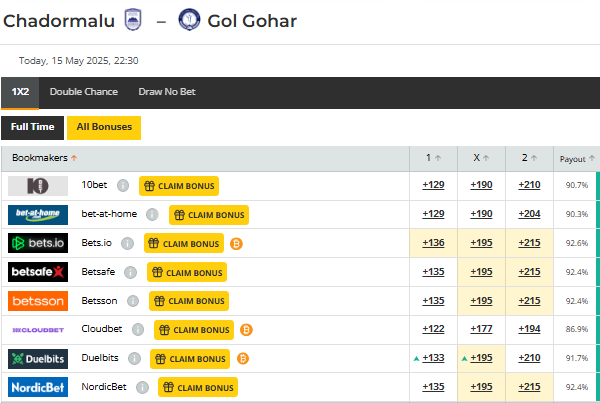Click Cloudbet's +194 away odds
600x403 pixels.
[x=529, y=329]
